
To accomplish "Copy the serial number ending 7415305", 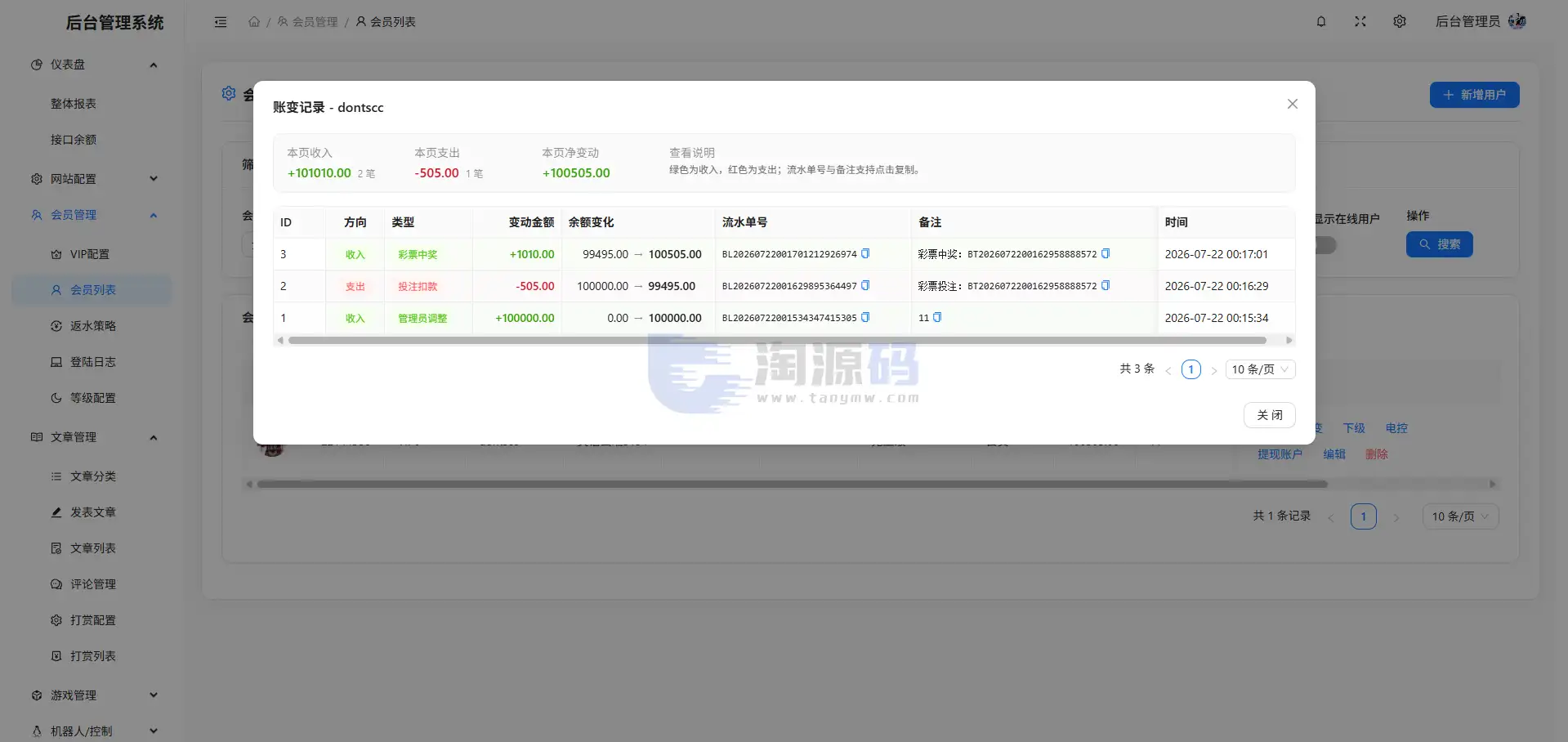I will pos(865,317).
